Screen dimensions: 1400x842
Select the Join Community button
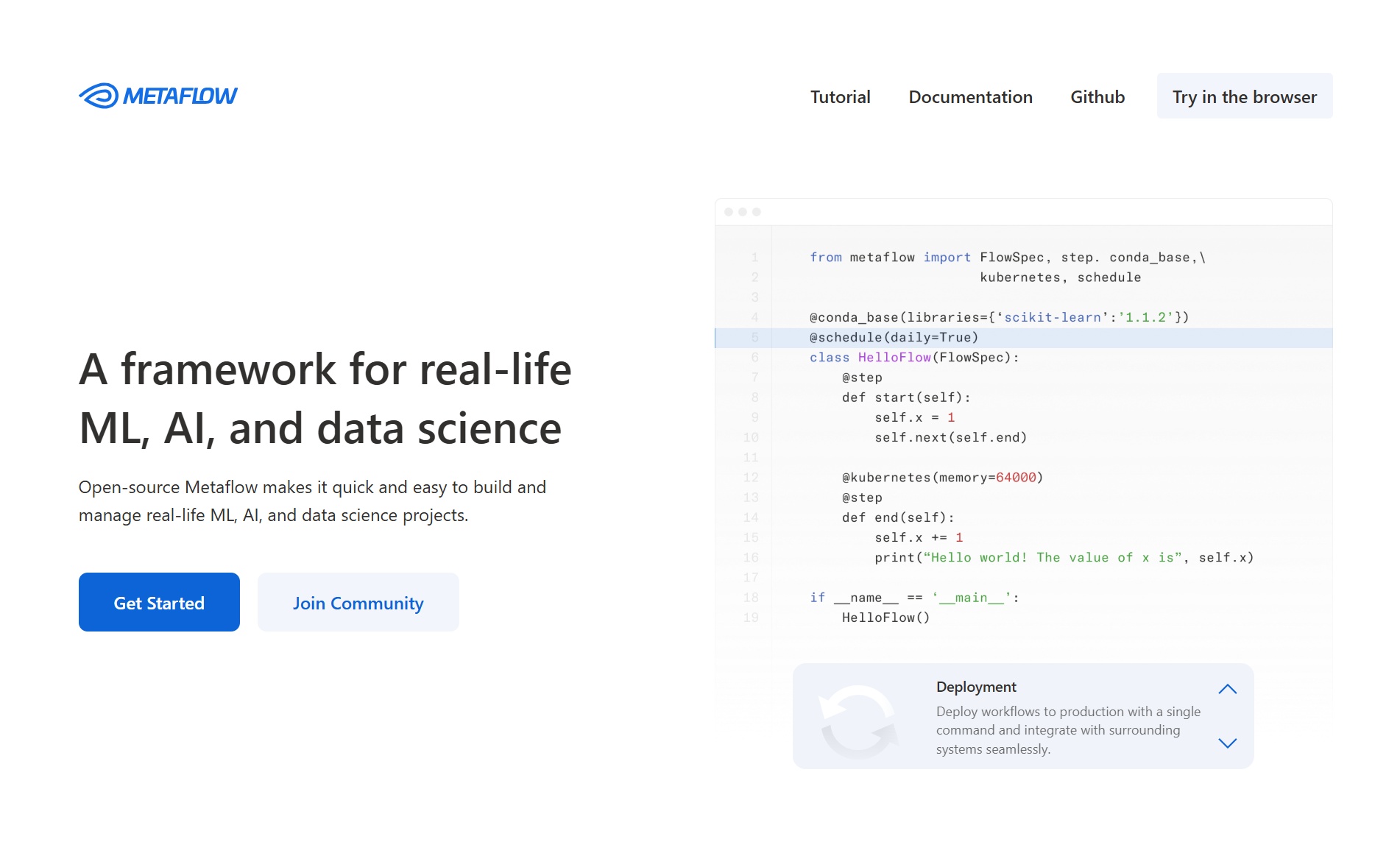pyautogui.click(x=358, y=602)
